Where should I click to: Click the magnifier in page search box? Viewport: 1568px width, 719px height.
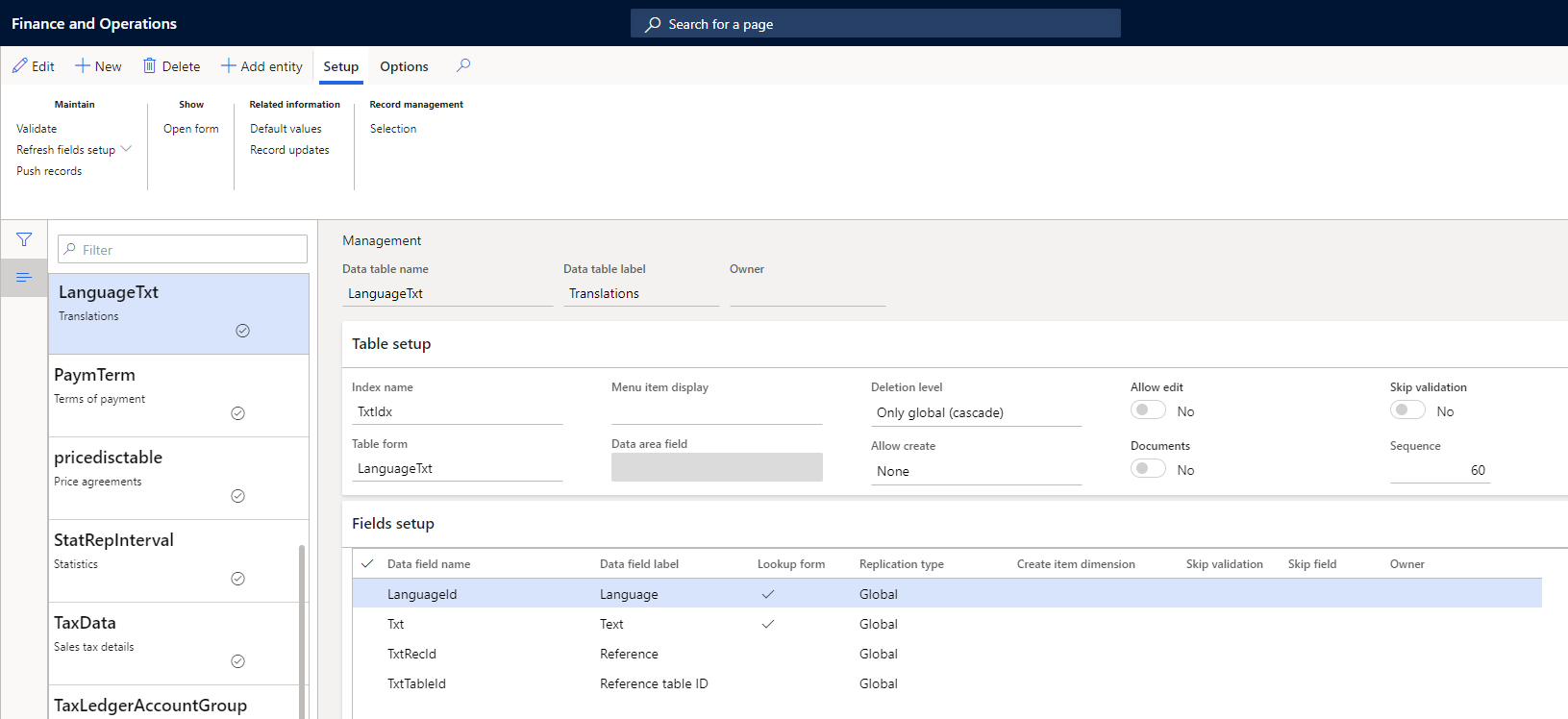click(653, 24)
